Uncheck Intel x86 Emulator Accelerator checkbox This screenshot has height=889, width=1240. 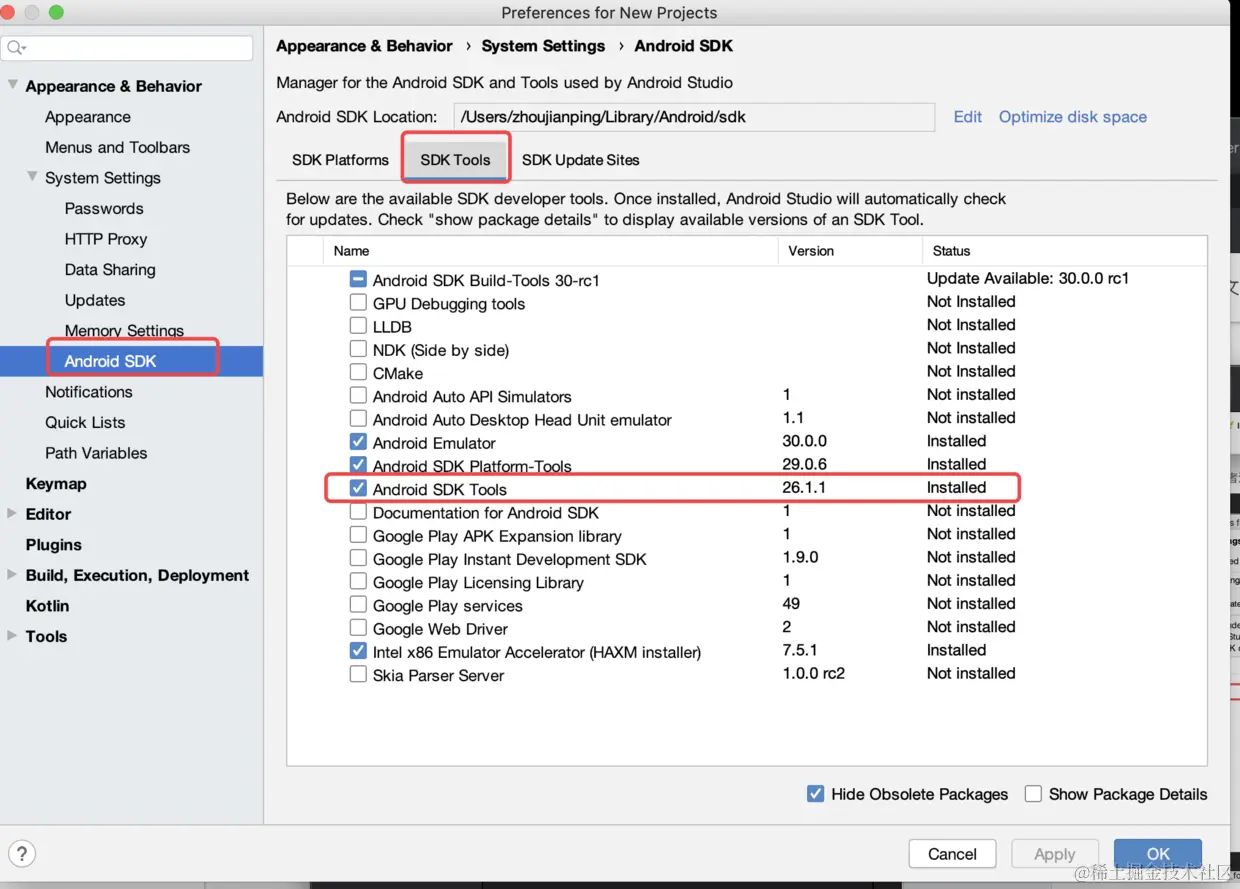(358, 651)
